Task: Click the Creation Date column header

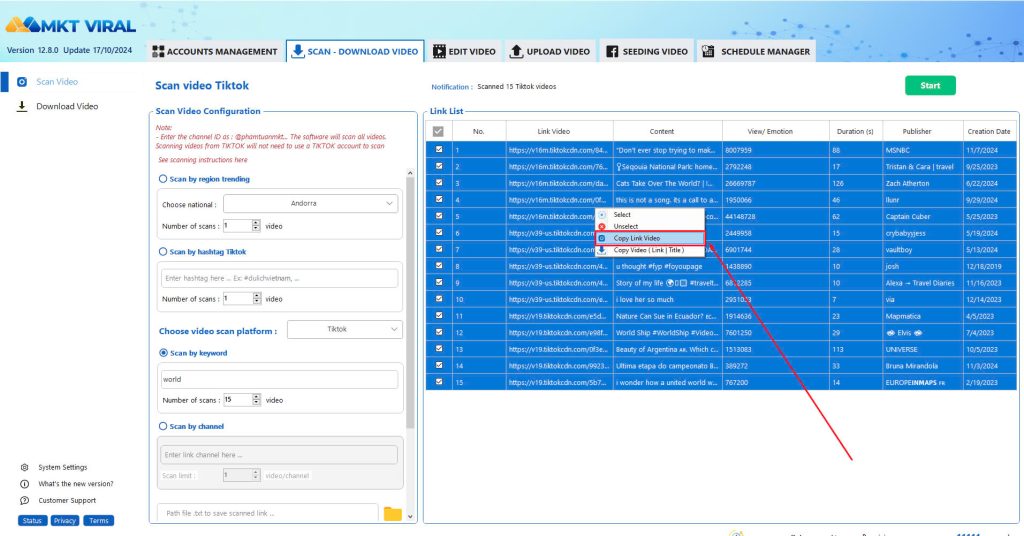Action: point(989,131)
